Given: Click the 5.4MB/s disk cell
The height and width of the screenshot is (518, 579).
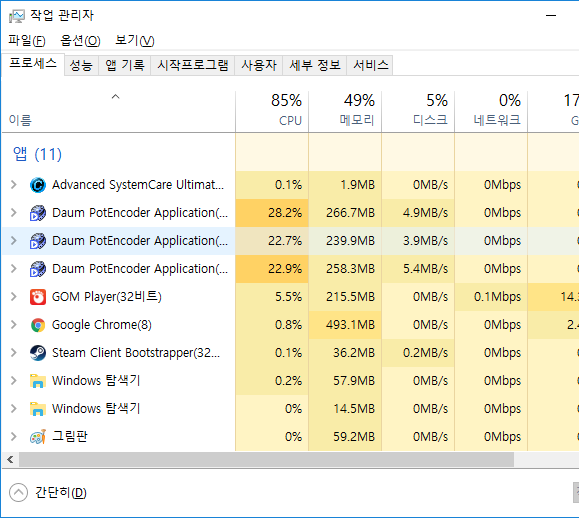Looking at the screenshot, I should click(x=418, y=269).
